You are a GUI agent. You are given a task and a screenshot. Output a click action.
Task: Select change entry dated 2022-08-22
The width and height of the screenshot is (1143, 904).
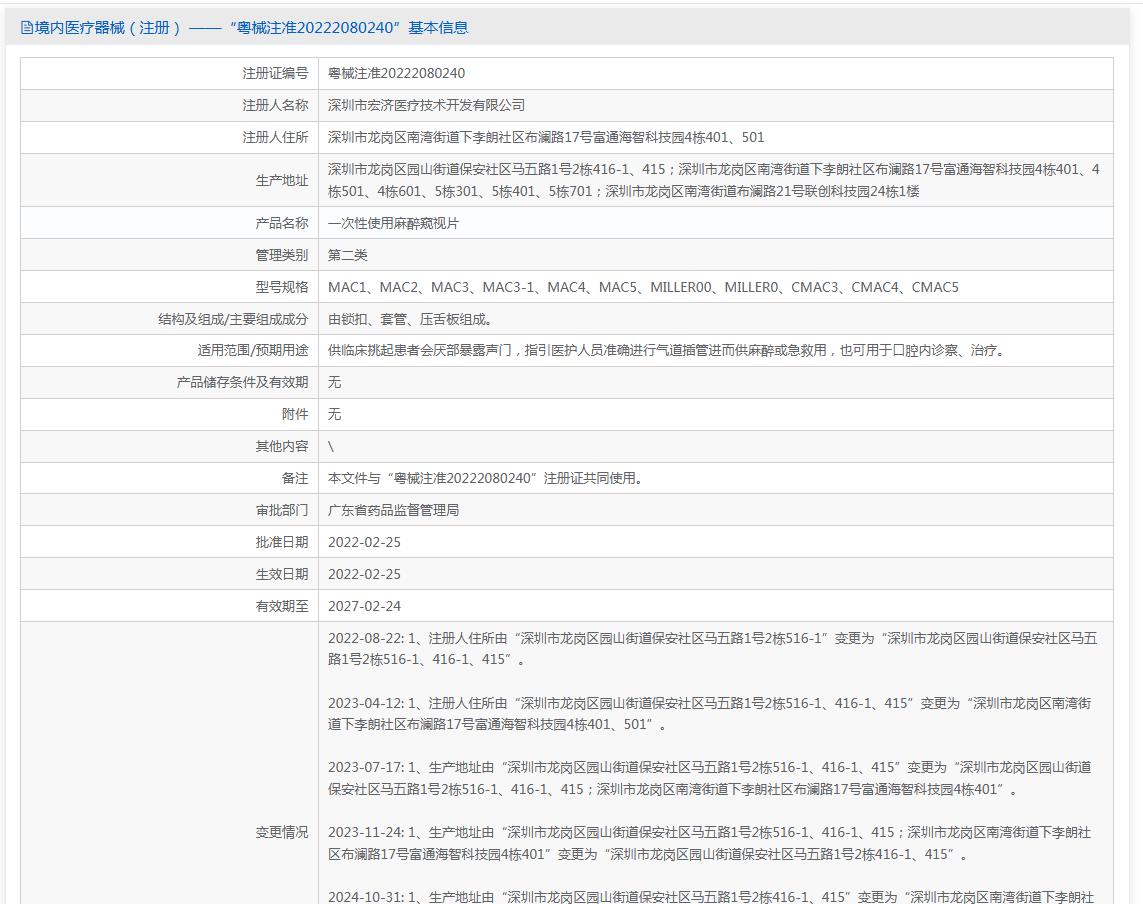[712, 649]
